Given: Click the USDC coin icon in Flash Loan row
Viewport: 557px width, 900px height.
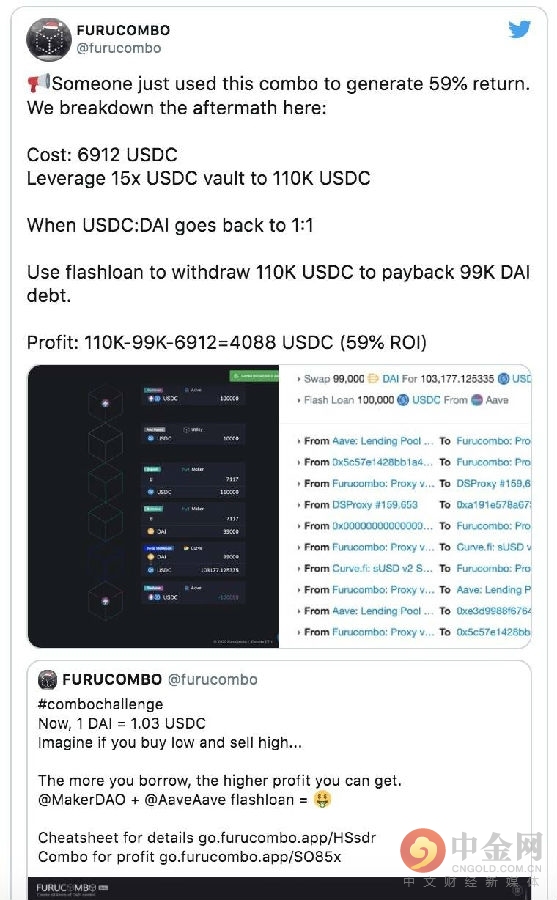Looking at the screenshot, I should coord(403,400).
